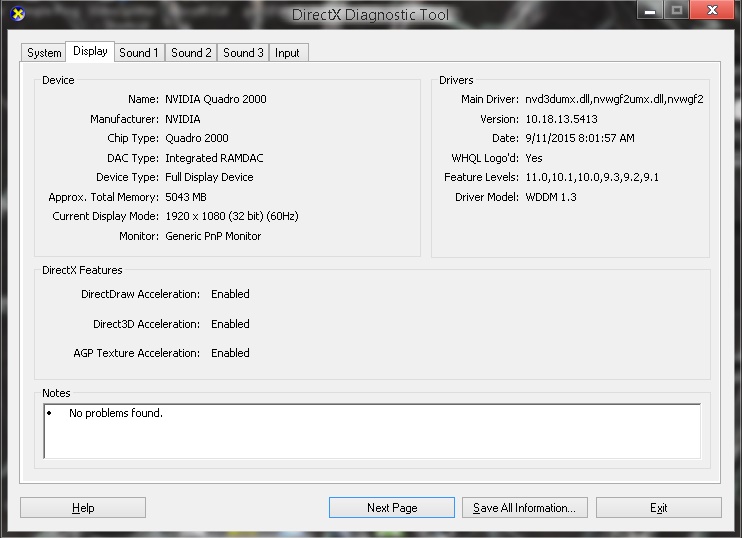Viewport: 742px width, 538px height.
Task: Switch to the Input tab
Action: [x=287, y=53]
